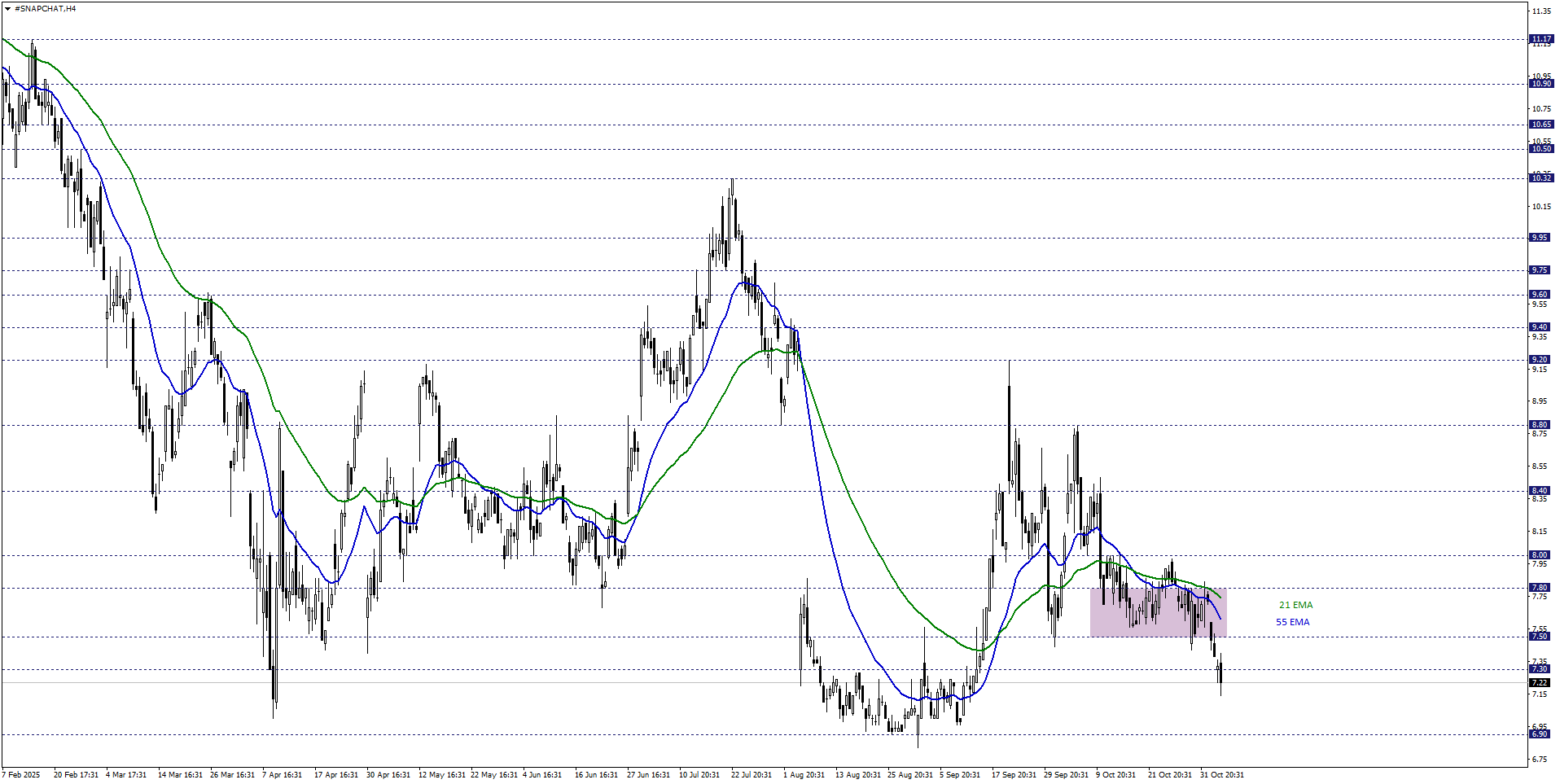
Task: Select the 55 EMA text label
Action: pyautogui.click(x=1292, y=622)
